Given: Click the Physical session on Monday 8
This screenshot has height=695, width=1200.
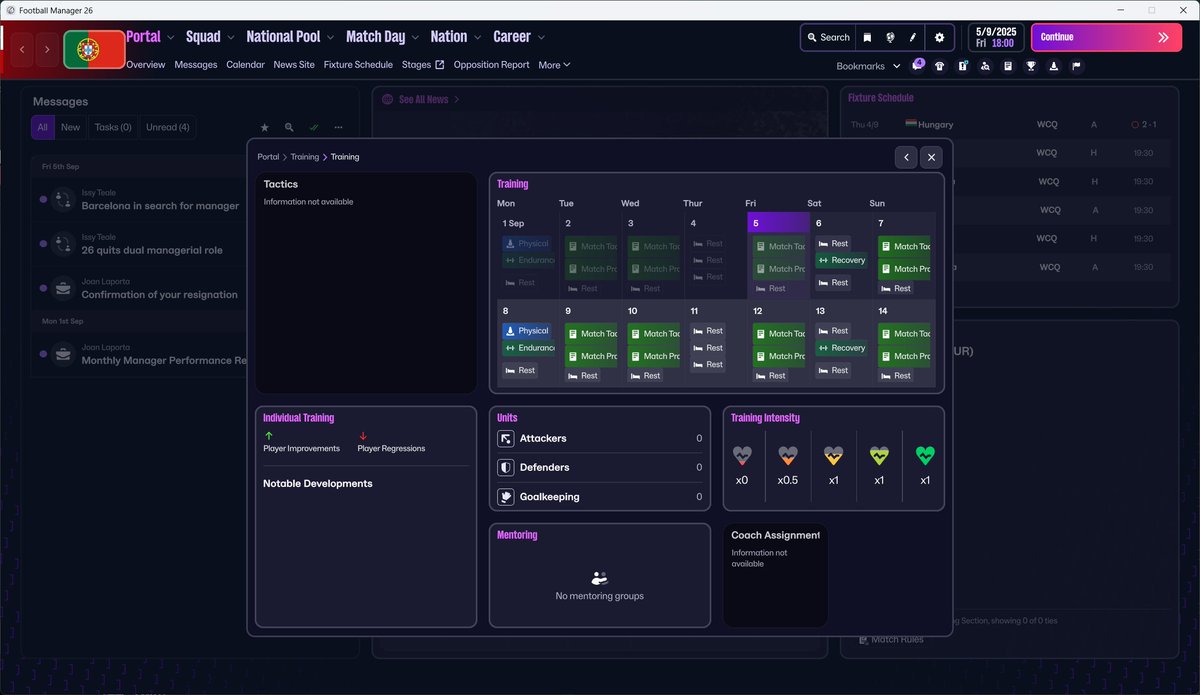Looking at the screenshot, I should [527, 331].
